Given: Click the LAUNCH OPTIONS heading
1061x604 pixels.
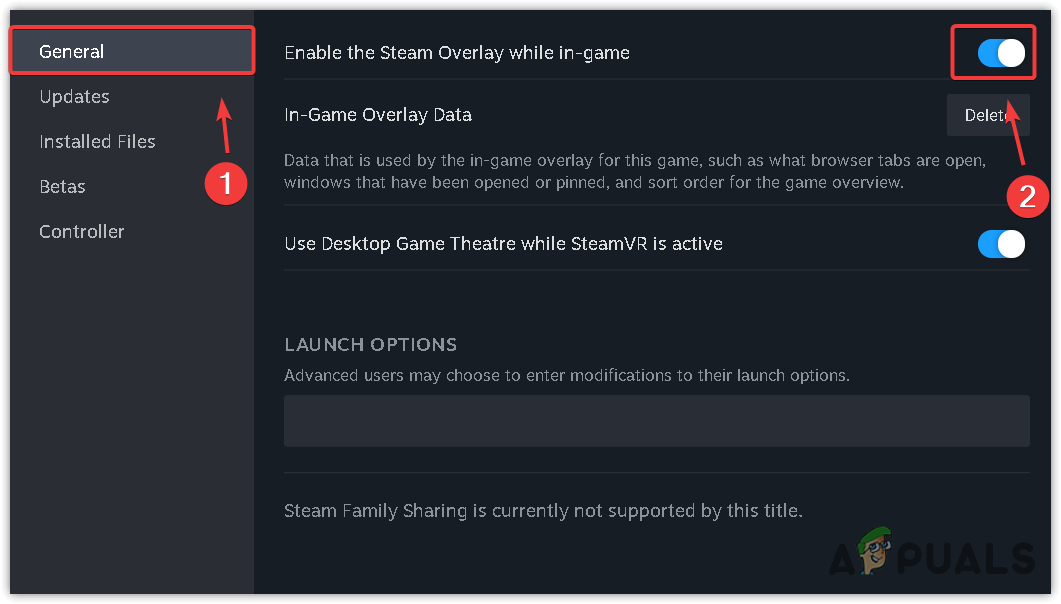Looking at the screenshot, I should coord(370,345).
